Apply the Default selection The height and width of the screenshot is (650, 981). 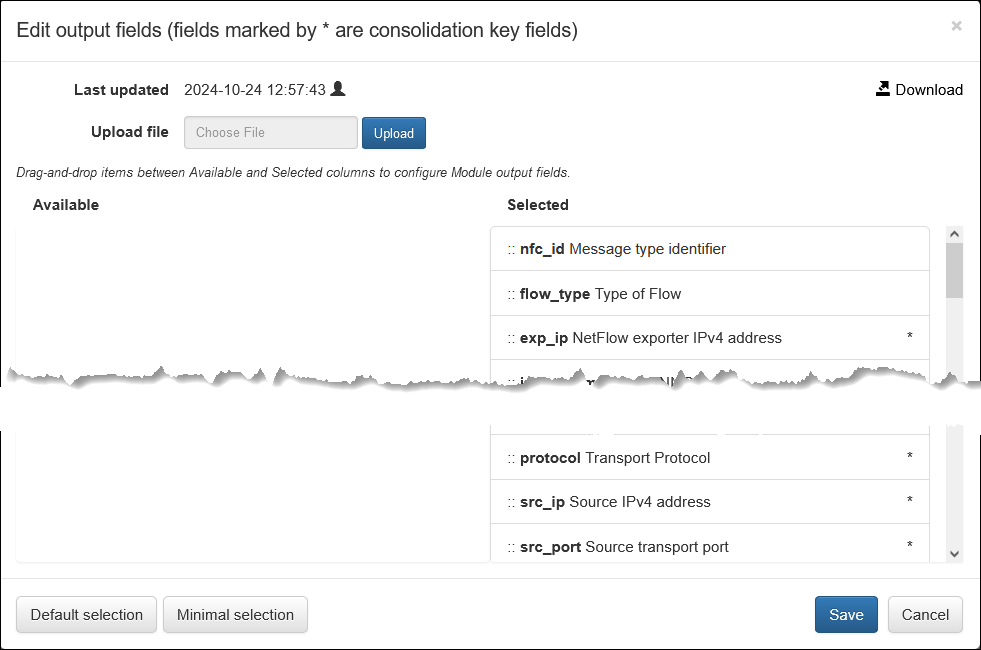86,615
